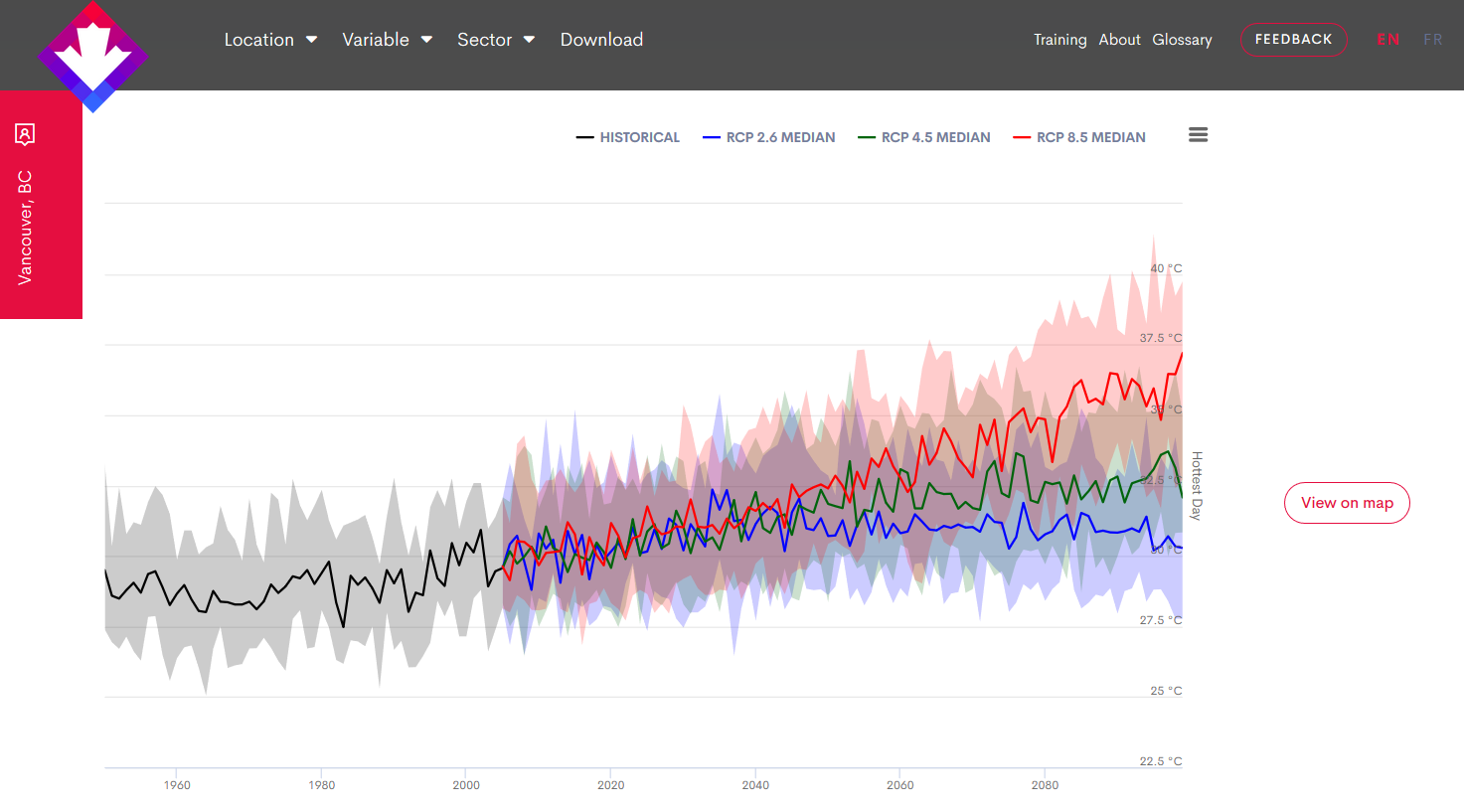Click the red RCP 8.5 line color marker
The image size is (1464, 812).
click(1021, 137)
